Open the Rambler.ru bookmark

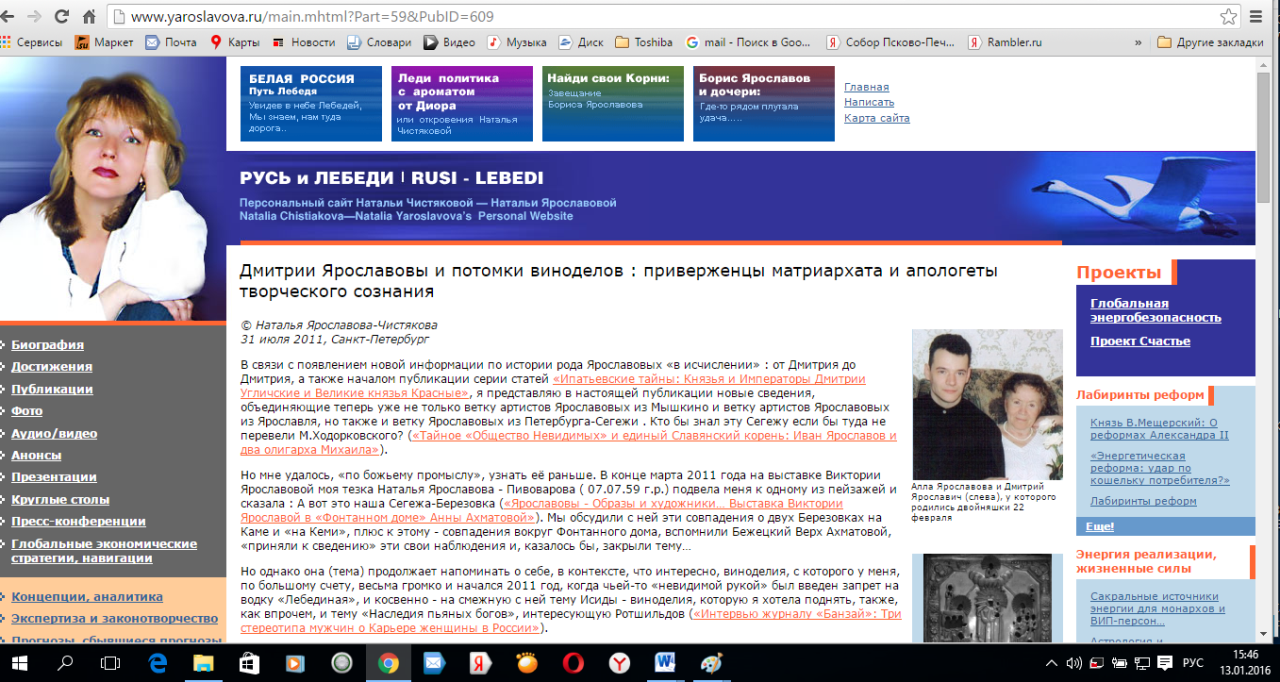[x=1005, y=43]
